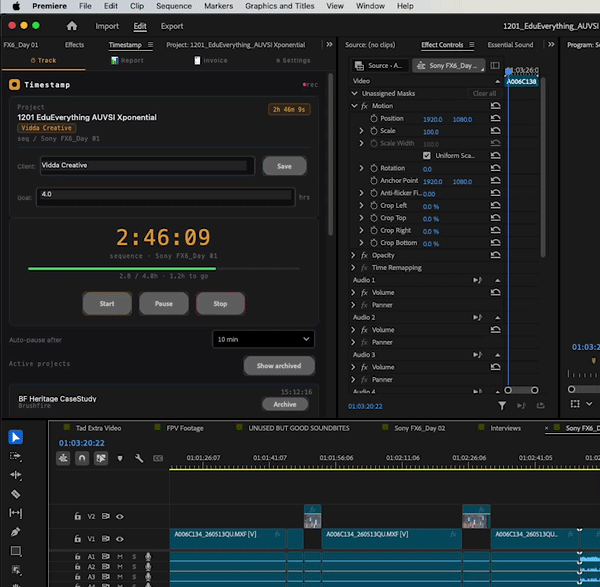Go to the Premiere Home screen icon

pyautogui.click(x=72, y=26)
